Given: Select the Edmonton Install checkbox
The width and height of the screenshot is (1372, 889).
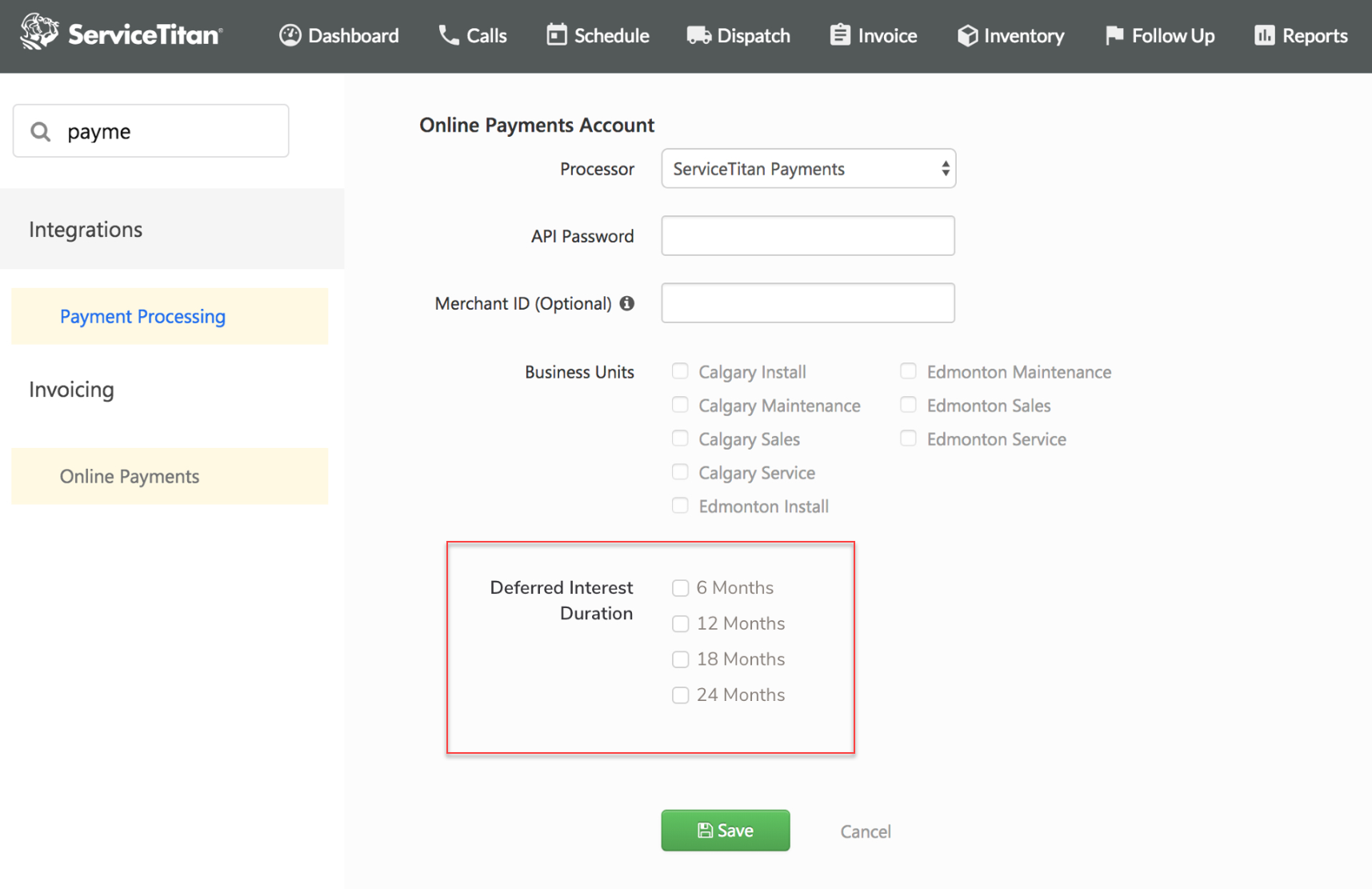Looking at the screenshot, I should pos(680,506).
